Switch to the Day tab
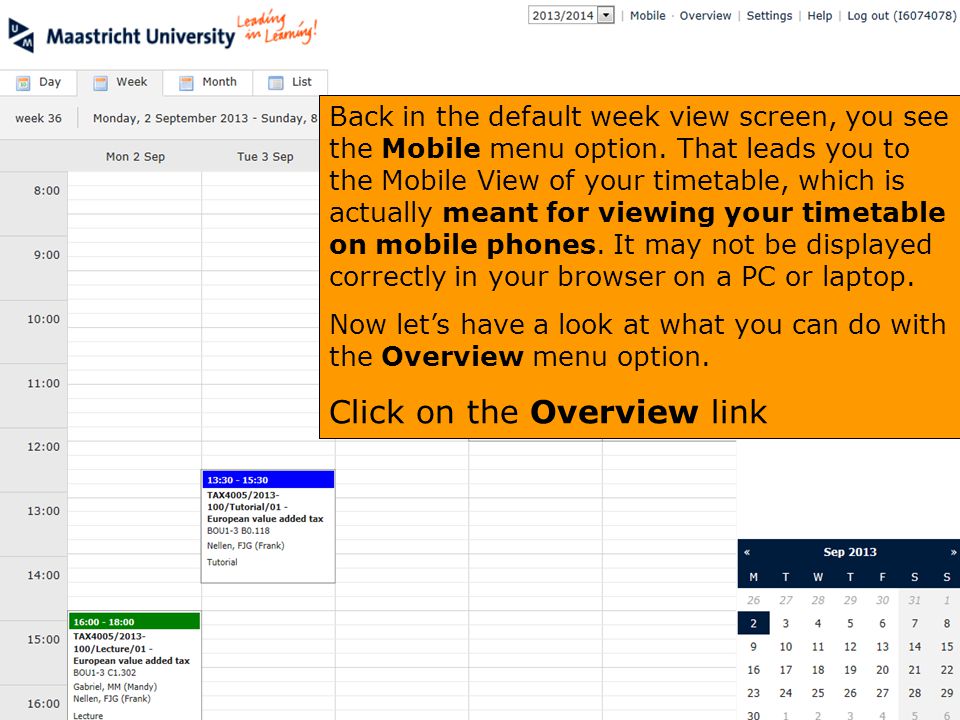 [x=39, y=82]
